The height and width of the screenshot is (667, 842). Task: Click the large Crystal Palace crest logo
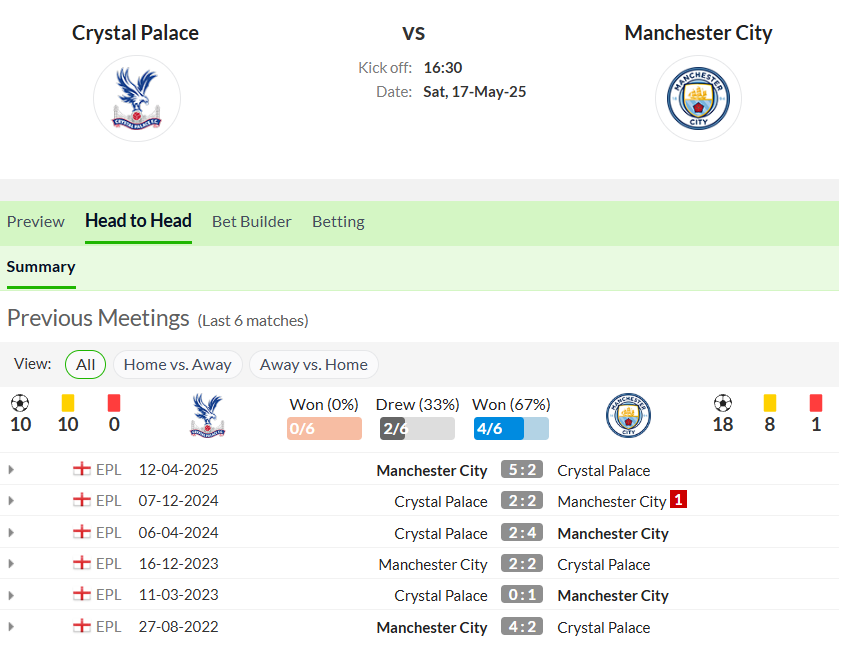(x=137, y=98)
